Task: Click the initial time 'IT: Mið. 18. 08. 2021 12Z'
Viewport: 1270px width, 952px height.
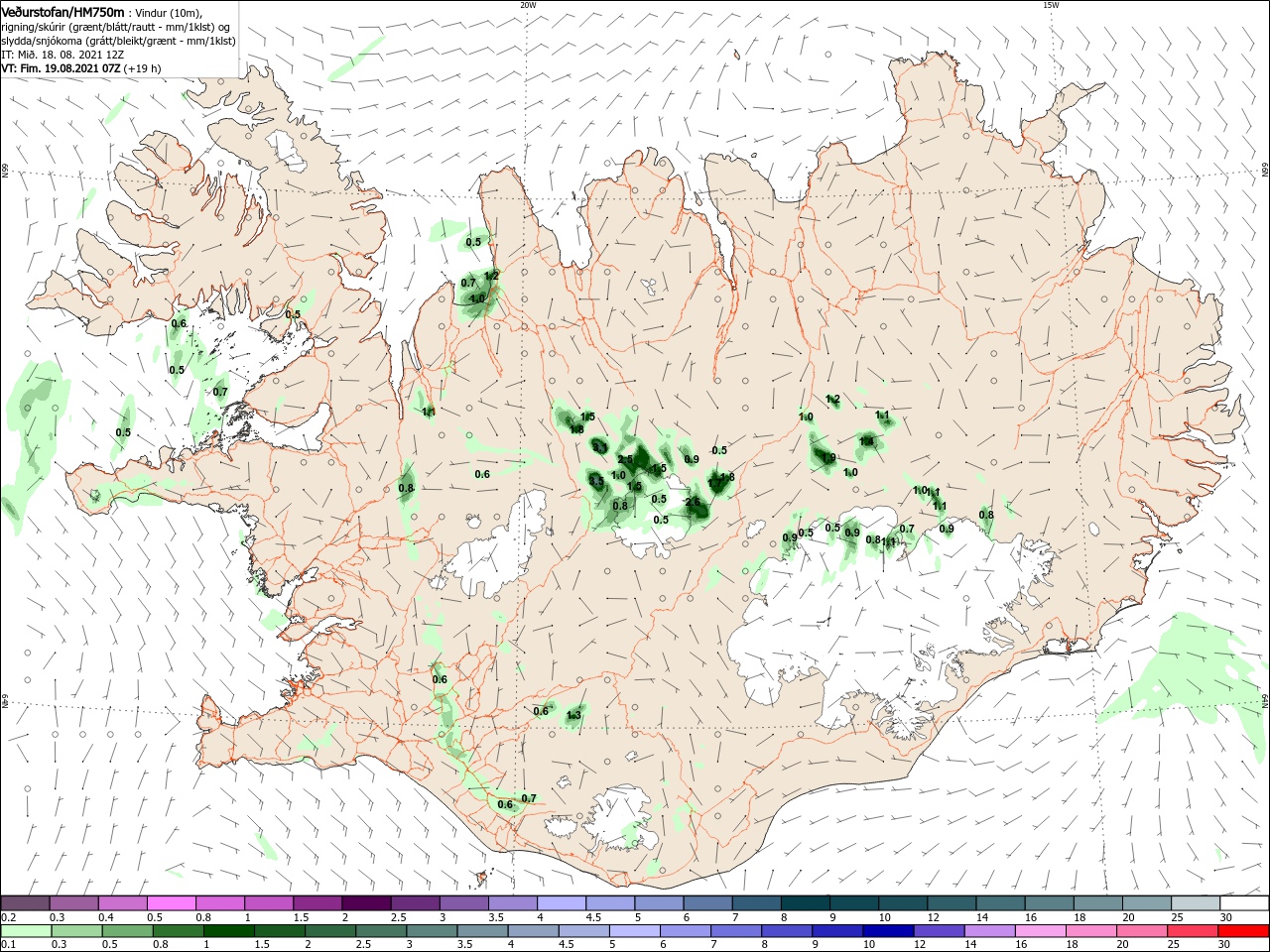Action: point(63,55)
